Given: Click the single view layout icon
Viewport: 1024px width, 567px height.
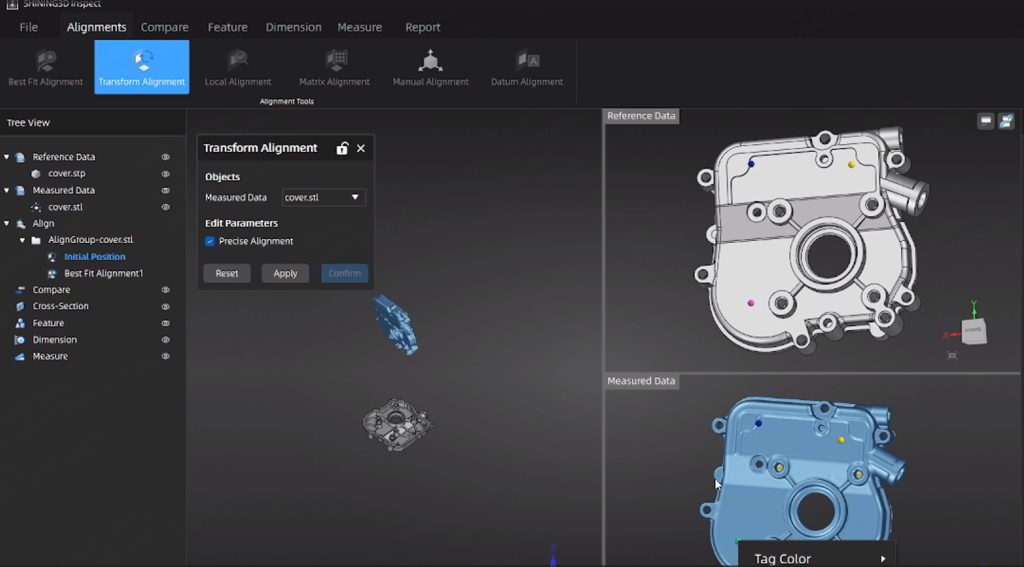Looking at the screenshot, I should click(x=986, y=121).
